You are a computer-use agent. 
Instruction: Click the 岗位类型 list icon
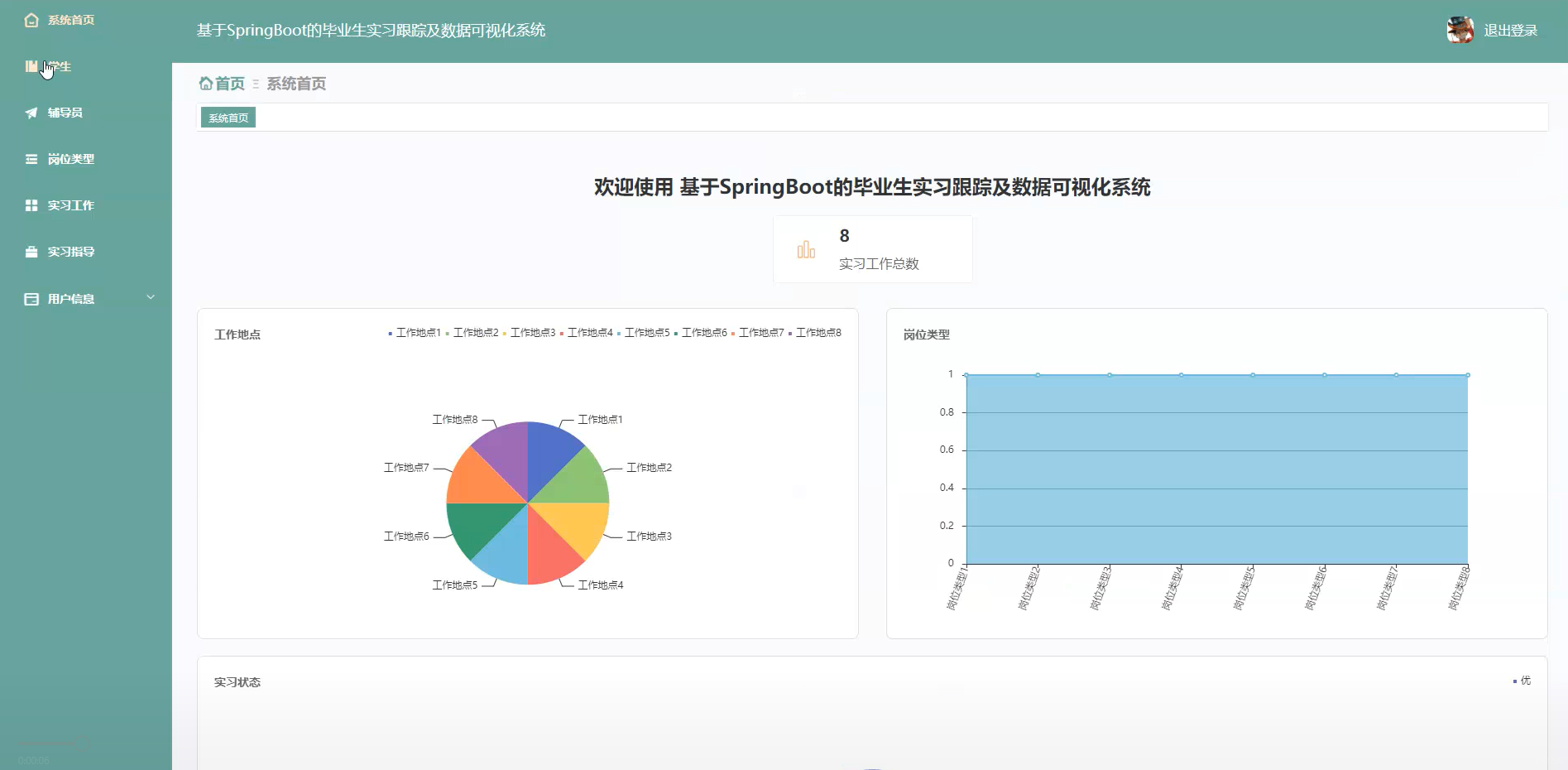[x=31, y=159]
